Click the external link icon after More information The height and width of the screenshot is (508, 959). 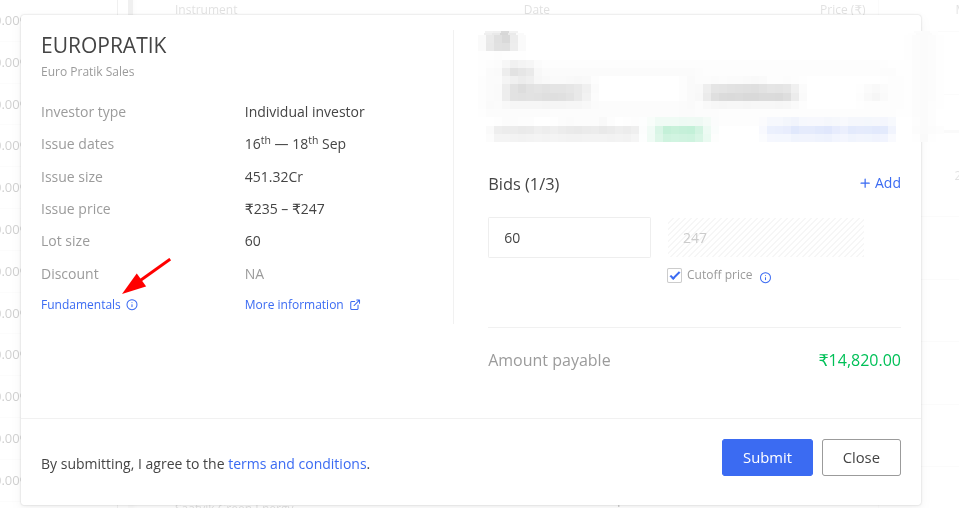pos(355,305)
